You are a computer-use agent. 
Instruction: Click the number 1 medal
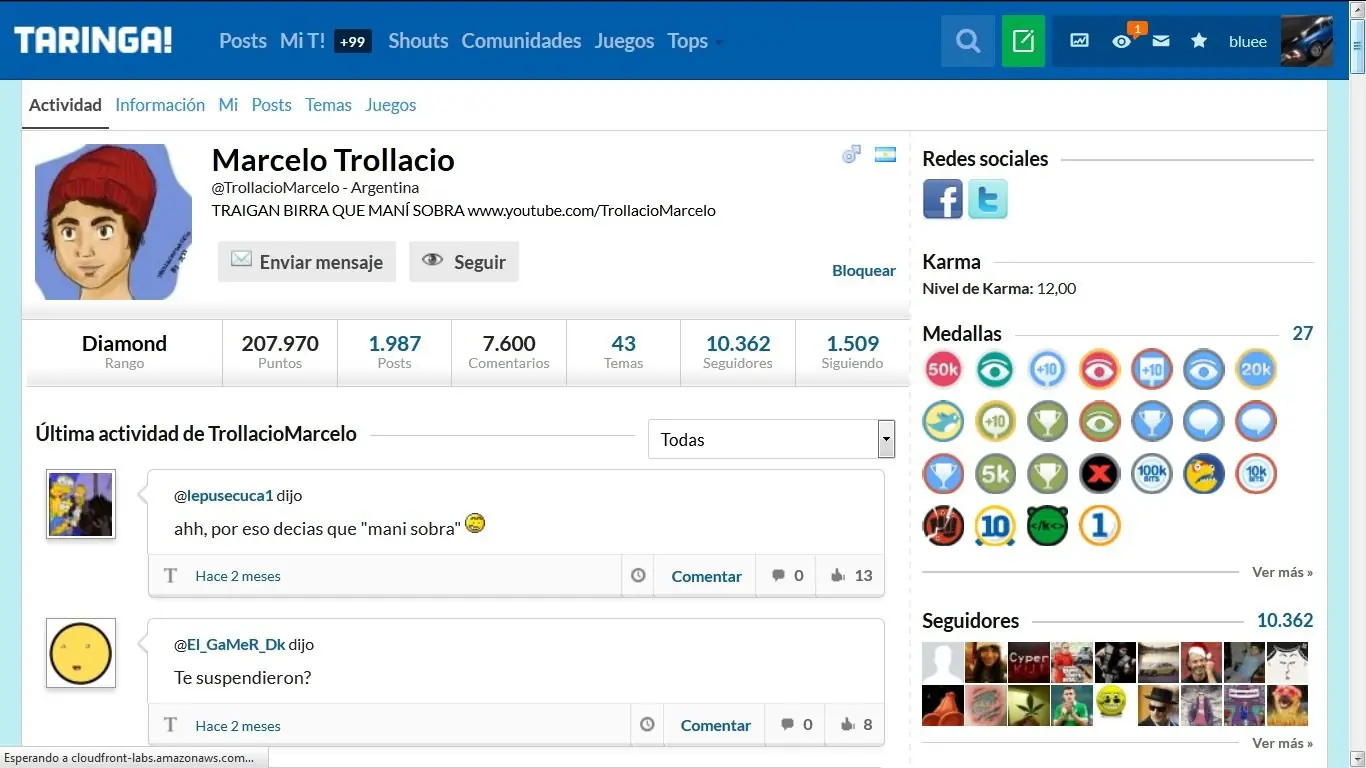(x=1100, y=526)
